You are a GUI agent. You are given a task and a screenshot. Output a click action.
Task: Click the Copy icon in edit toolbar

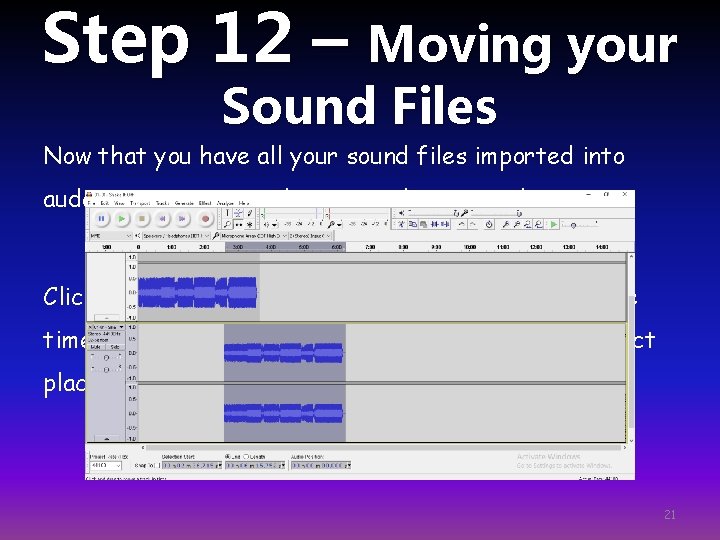[x=412, y=224]
